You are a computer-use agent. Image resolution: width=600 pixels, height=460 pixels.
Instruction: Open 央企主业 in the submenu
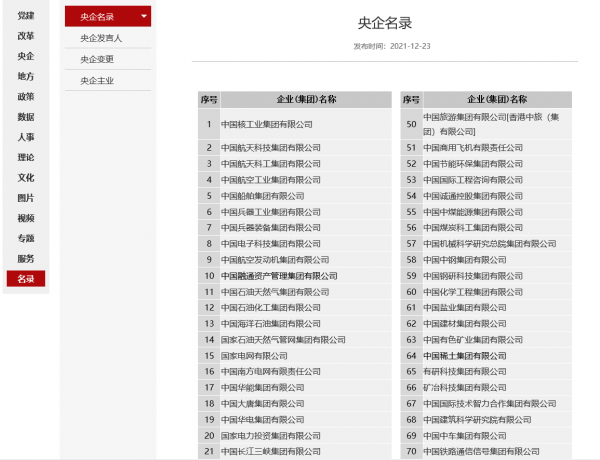(97, 81)
